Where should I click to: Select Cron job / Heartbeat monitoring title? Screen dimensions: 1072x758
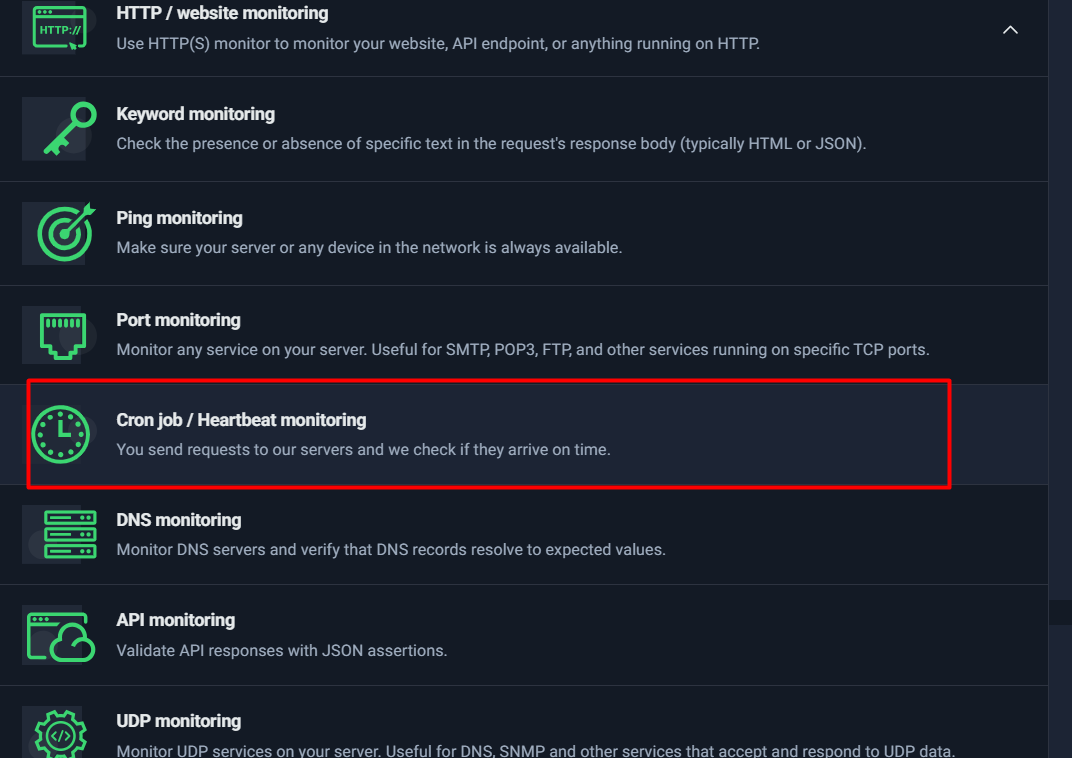pos(241,420)
